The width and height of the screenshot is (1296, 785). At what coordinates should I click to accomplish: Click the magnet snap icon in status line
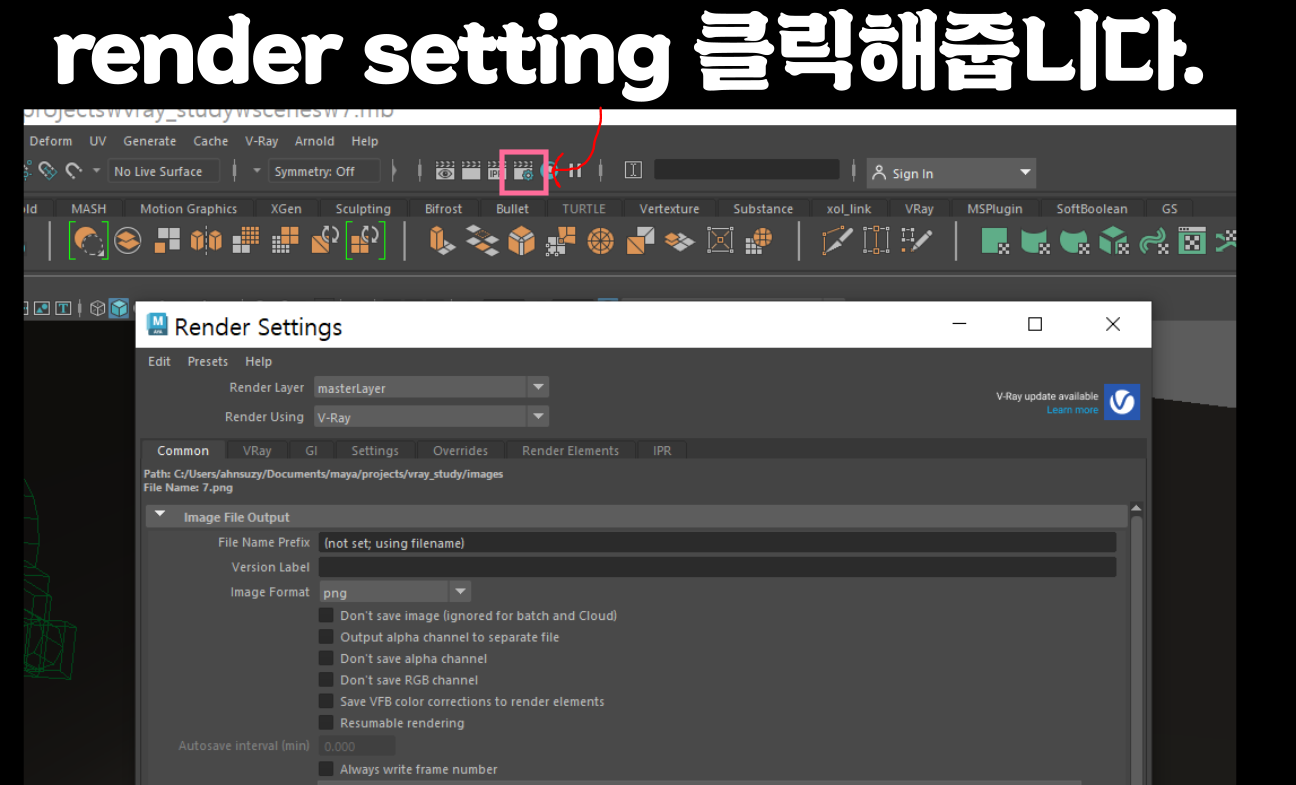point(73,171)
